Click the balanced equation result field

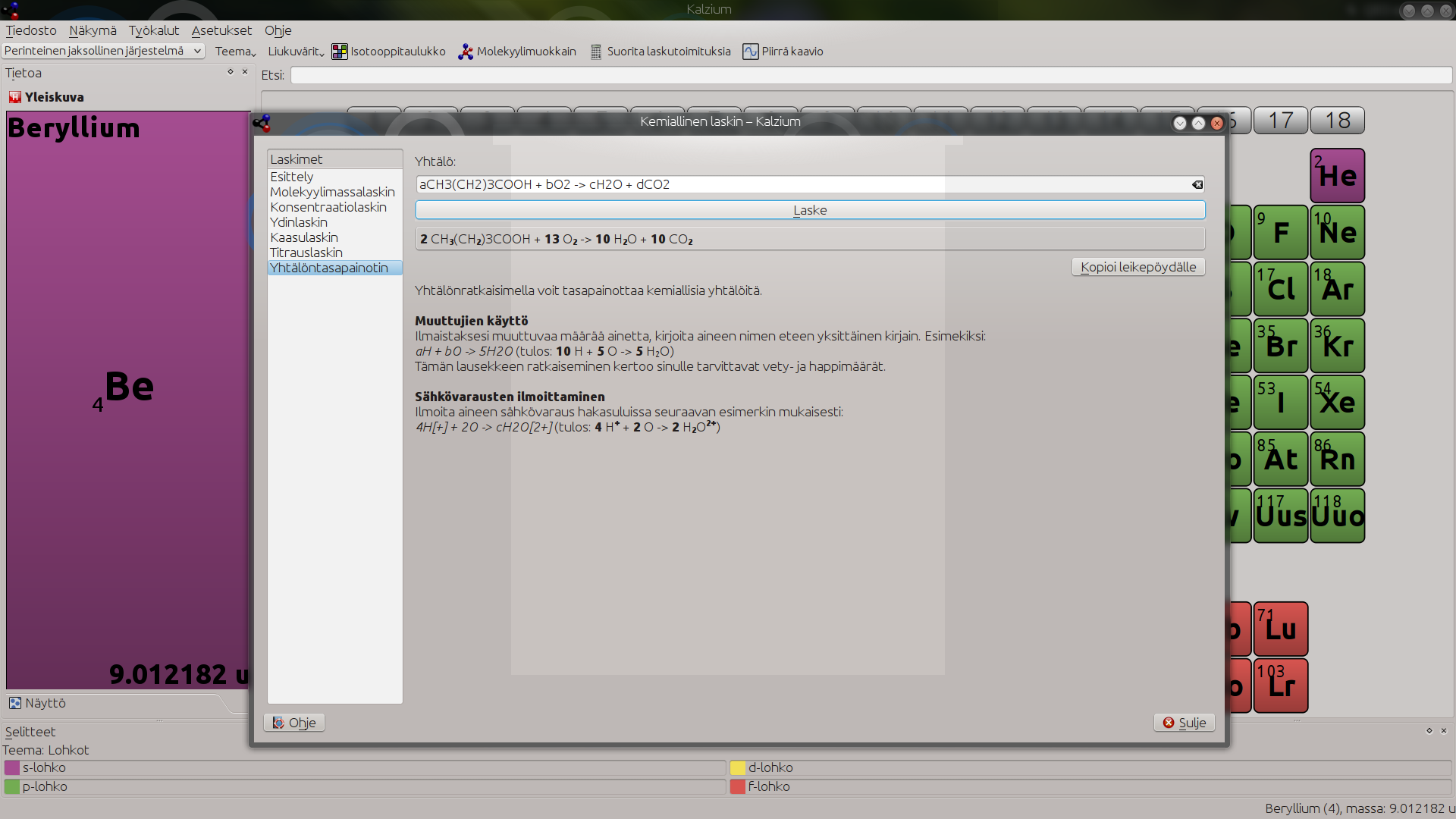pos(810,239)
